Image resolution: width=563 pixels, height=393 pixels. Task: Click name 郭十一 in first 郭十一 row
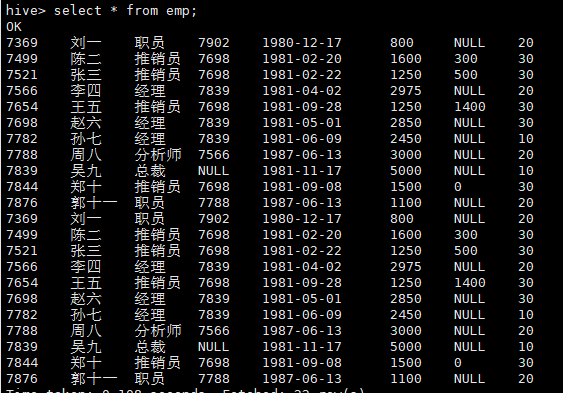click(94, 203)
